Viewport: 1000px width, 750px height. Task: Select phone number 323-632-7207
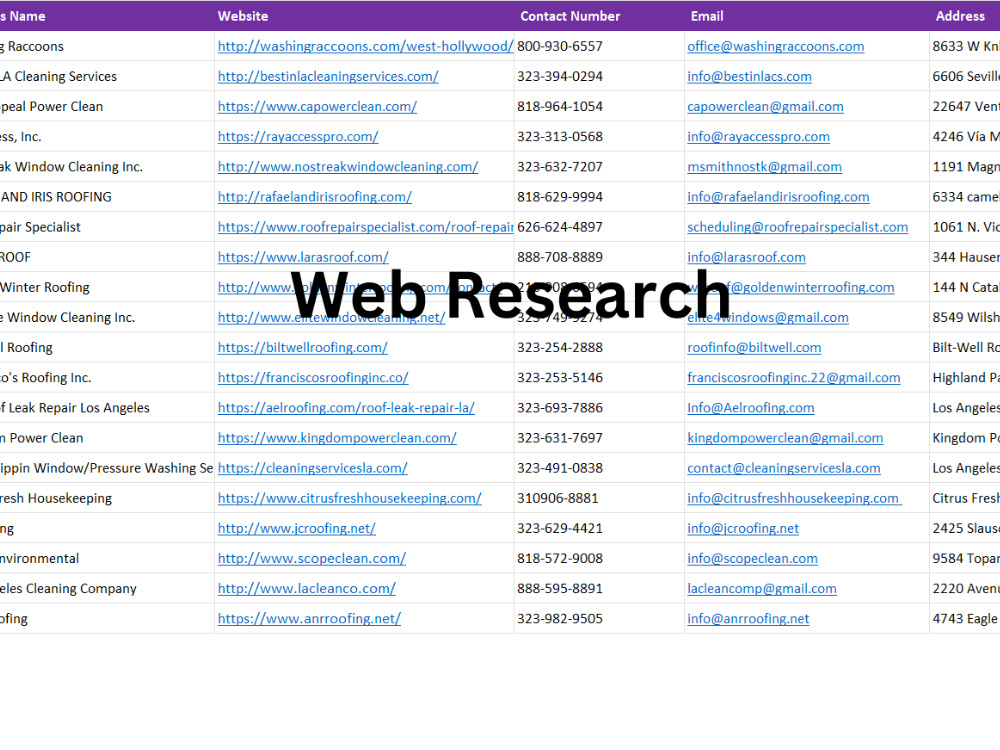(559, 167)
